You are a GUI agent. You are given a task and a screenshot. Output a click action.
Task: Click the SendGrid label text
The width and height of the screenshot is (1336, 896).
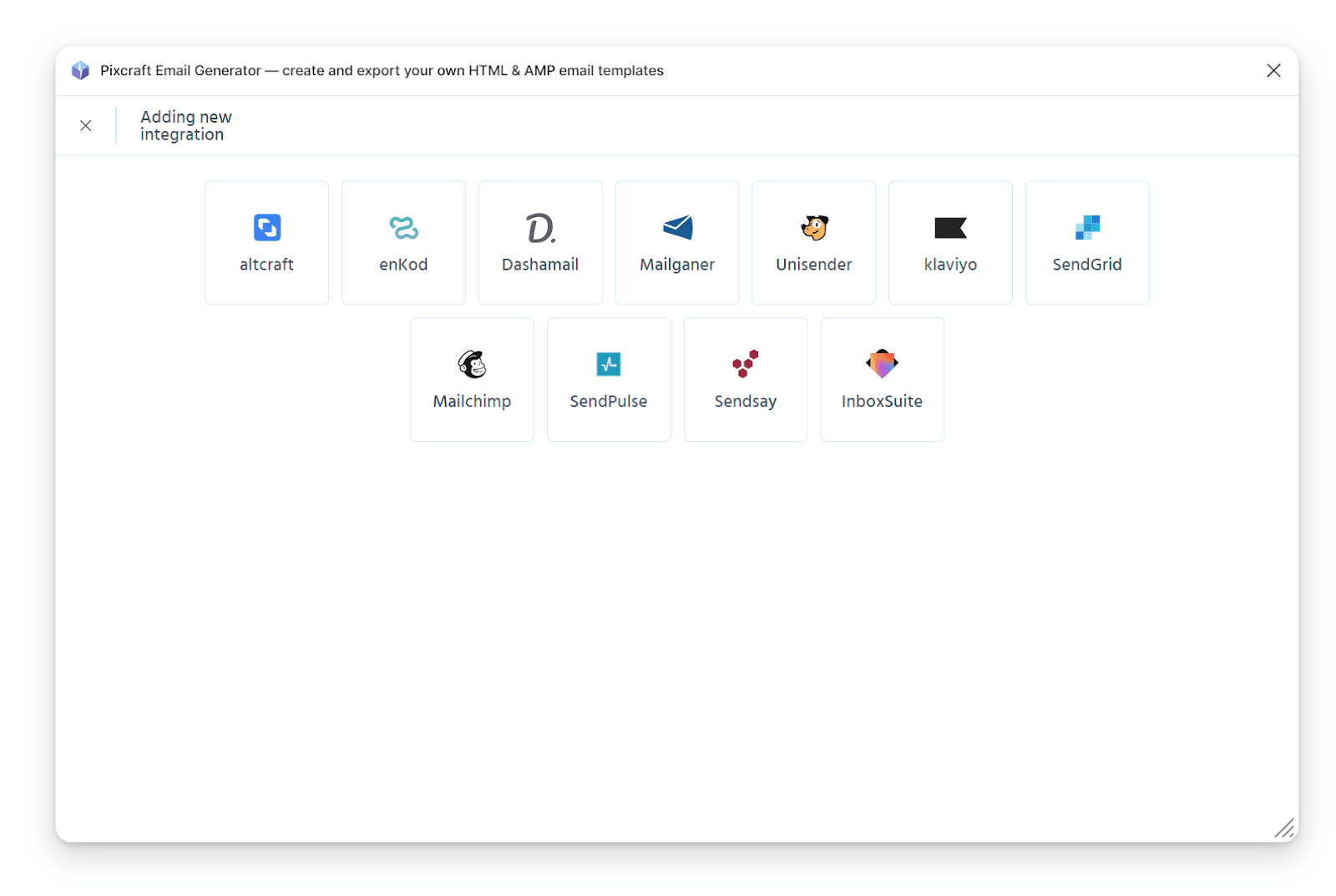point(1087,265)
